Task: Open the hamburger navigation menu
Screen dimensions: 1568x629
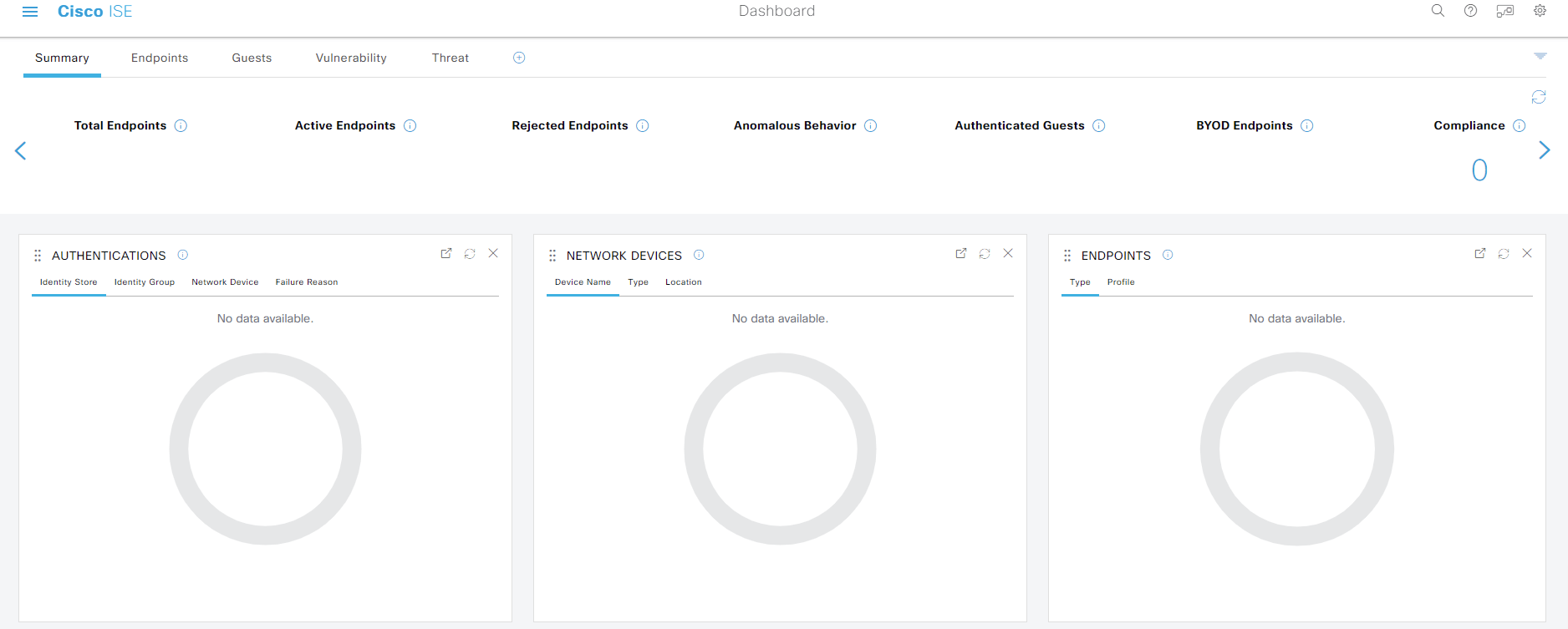Action: pyautogui.click(x=30, y=12)
